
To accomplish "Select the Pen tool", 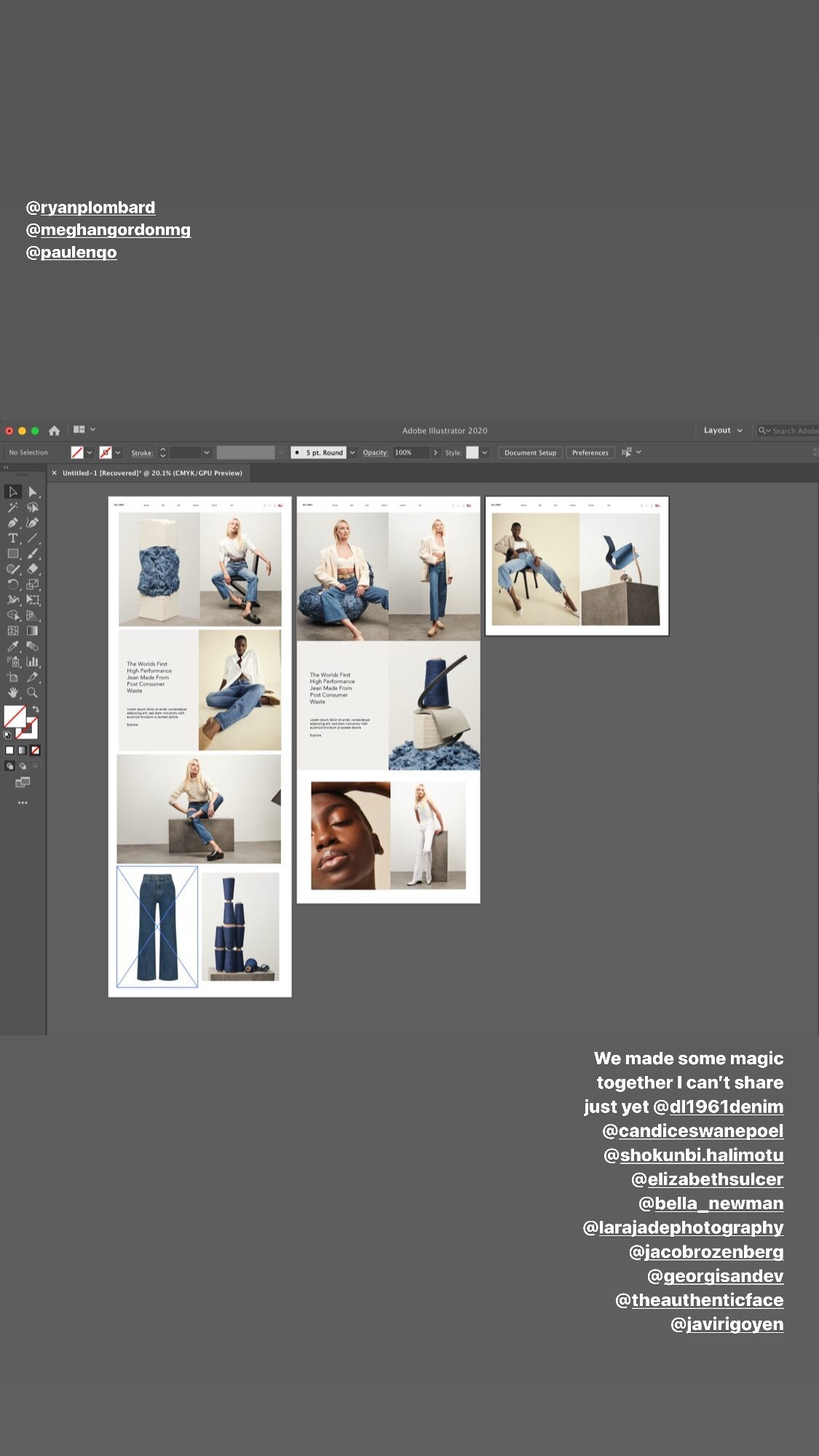I will pyautogui.click(x=12, y=523).
